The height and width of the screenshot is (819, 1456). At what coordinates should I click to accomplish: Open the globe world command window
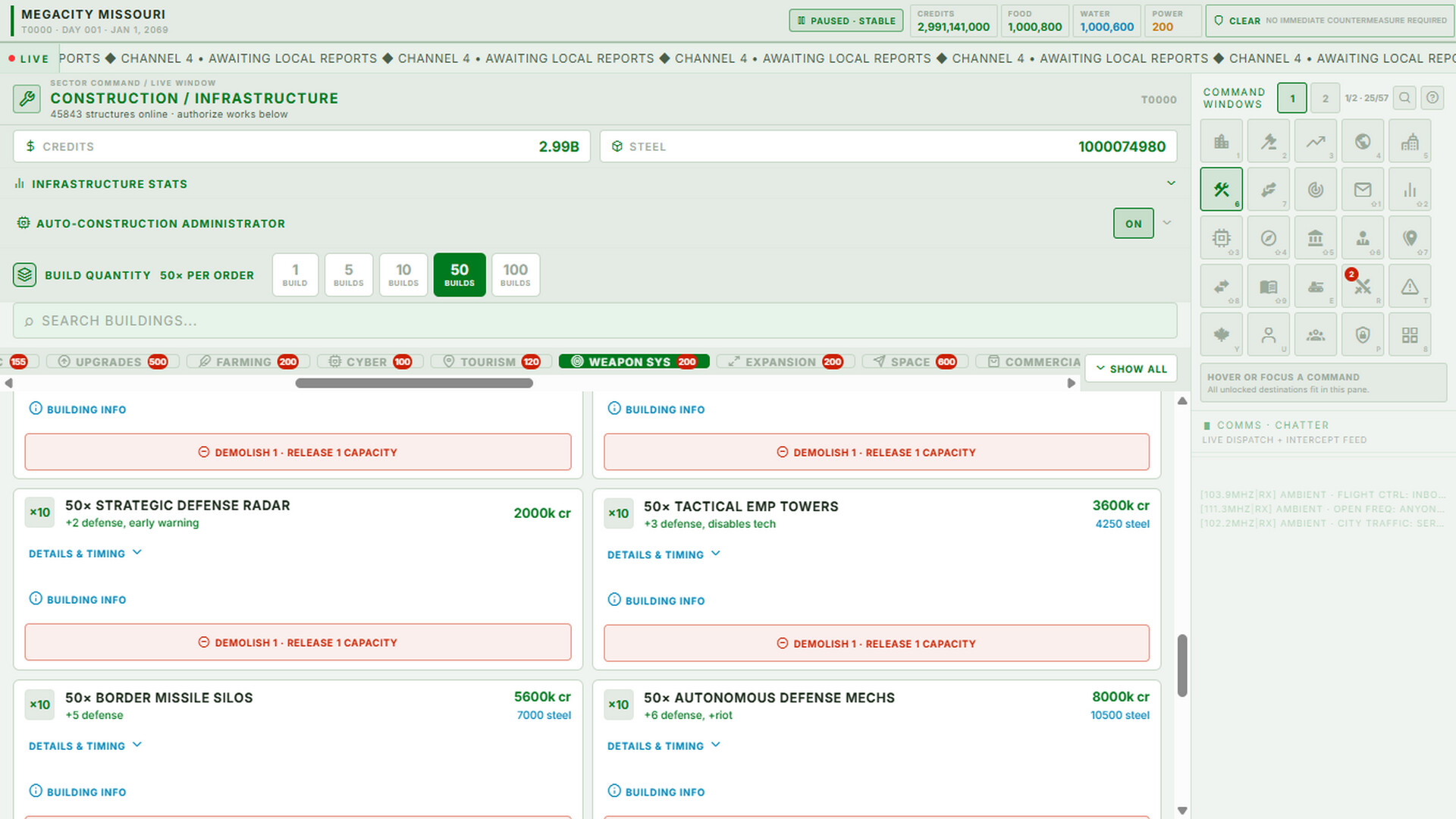(x=1362, y=141)
